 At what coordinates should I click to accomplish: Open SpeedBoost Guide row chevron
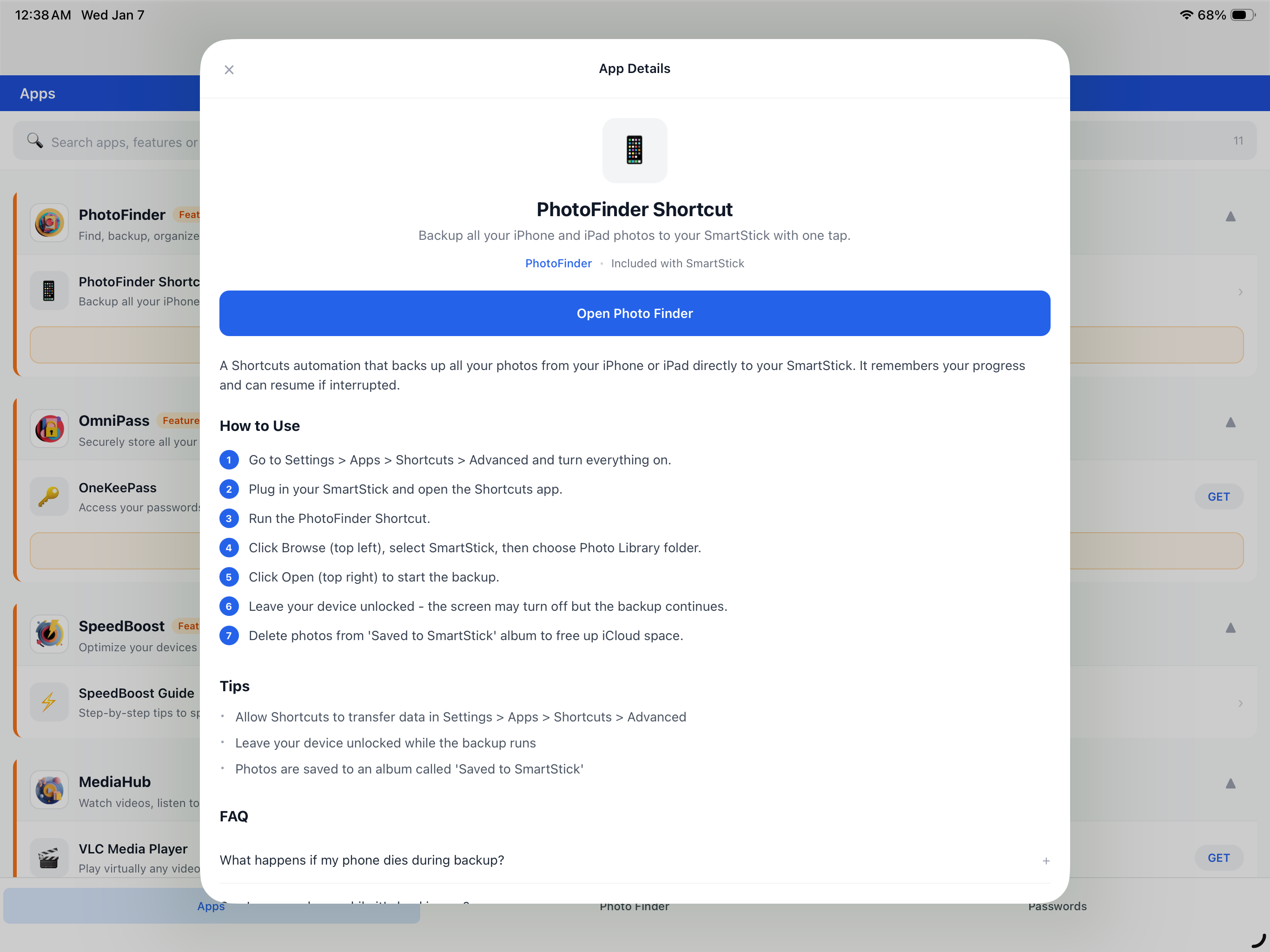1240,703
